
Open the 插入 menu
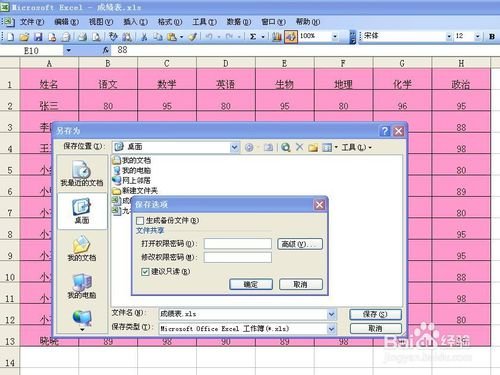click(135, 22)
